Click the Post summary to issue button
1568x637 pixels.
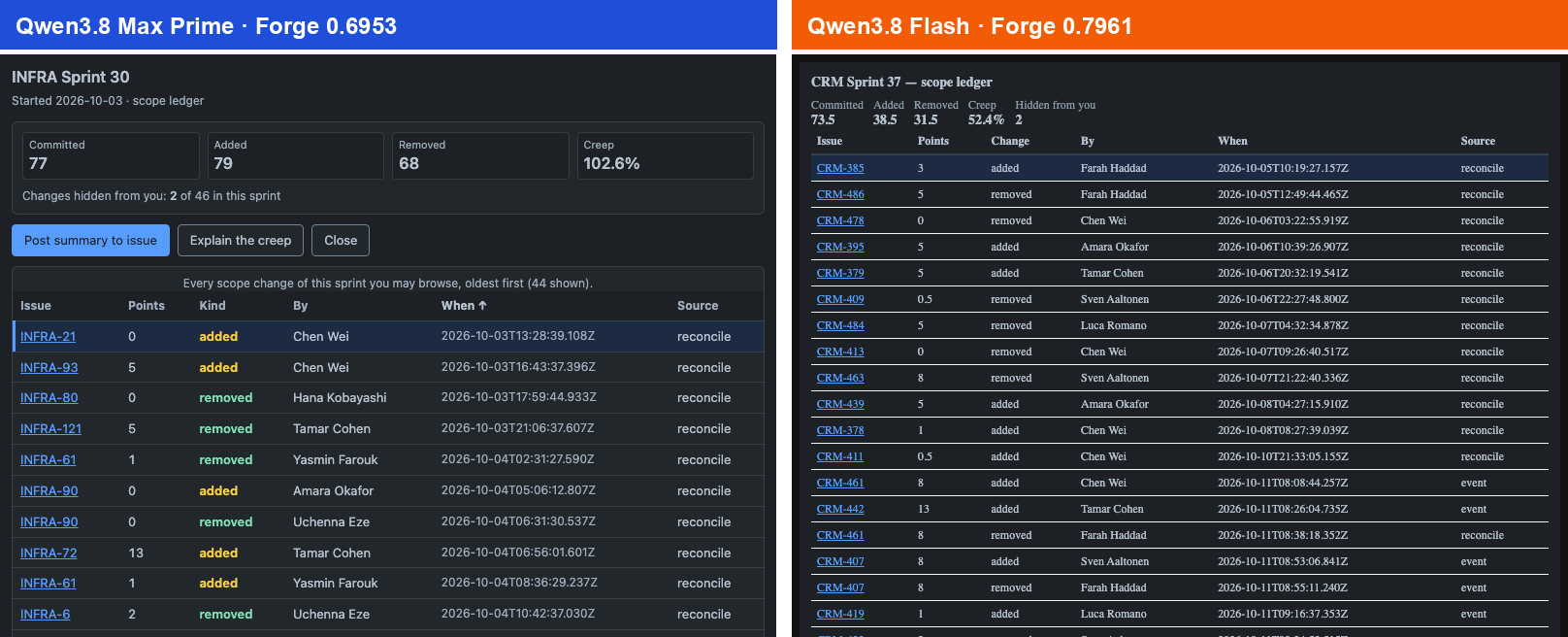point(90,241)
